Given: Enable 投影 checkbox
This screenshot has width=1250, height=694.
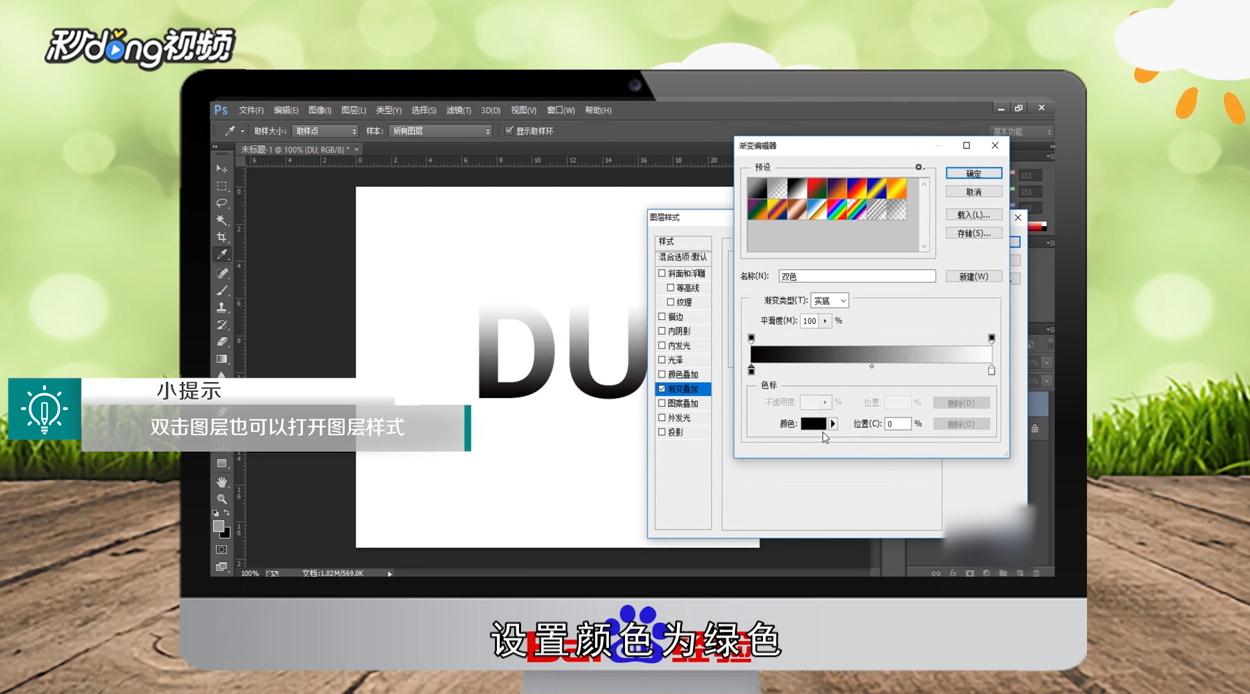Looking at the screenshot, I should pyautogui.click(x=661, y=432).
